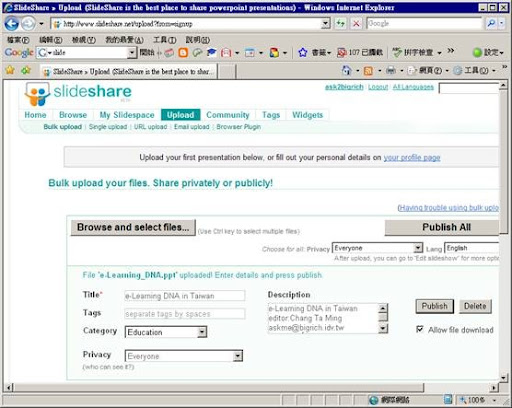
Task: Open the 檔案(F) menu
Action: pyautogui.click(x=18, y=40)
